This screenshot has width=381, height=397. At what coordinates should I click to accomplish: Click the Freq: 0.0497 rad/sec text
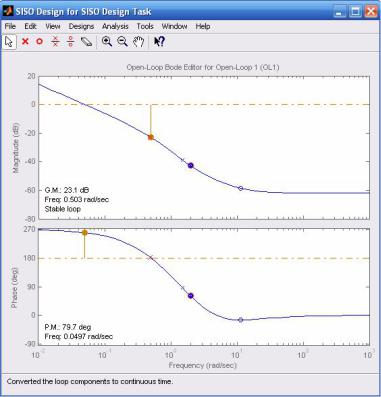79,336
